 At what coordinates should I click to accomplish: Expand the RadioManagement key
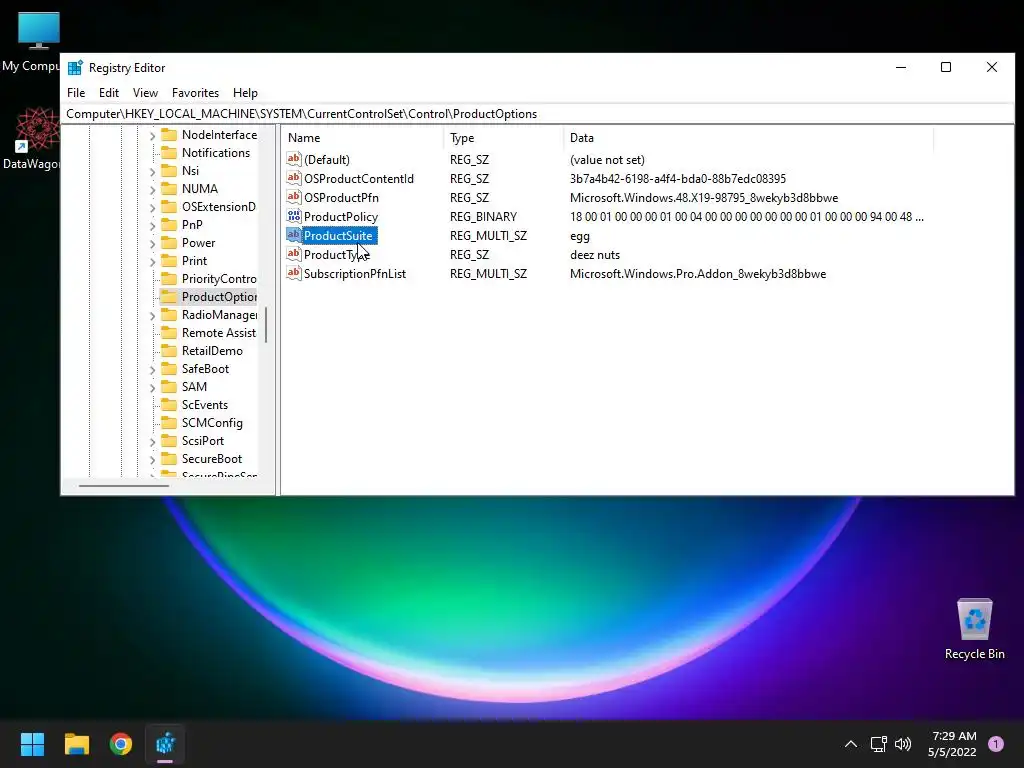point(152,315)
